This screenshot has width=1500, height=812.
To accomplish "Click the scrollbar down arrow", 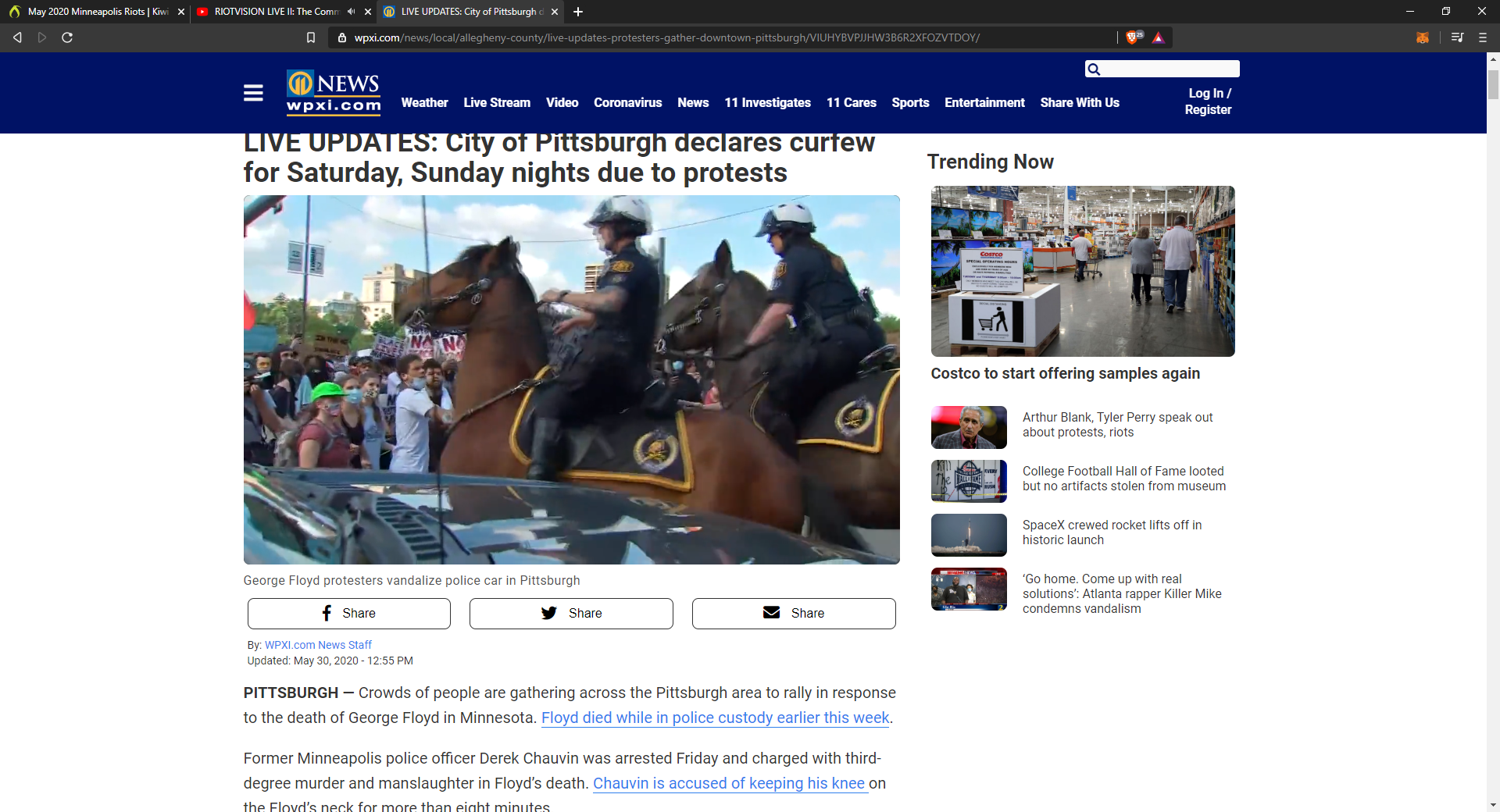I will 1493,805.
